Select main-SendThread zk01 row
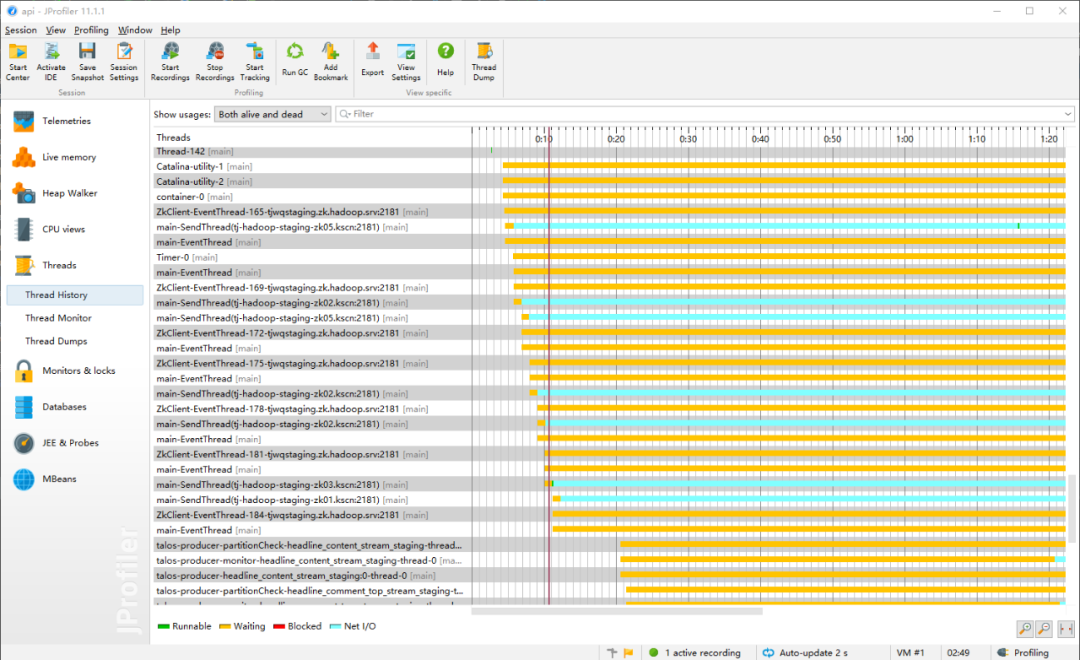Screen dimensions: 1080x660 click(610, 500)
